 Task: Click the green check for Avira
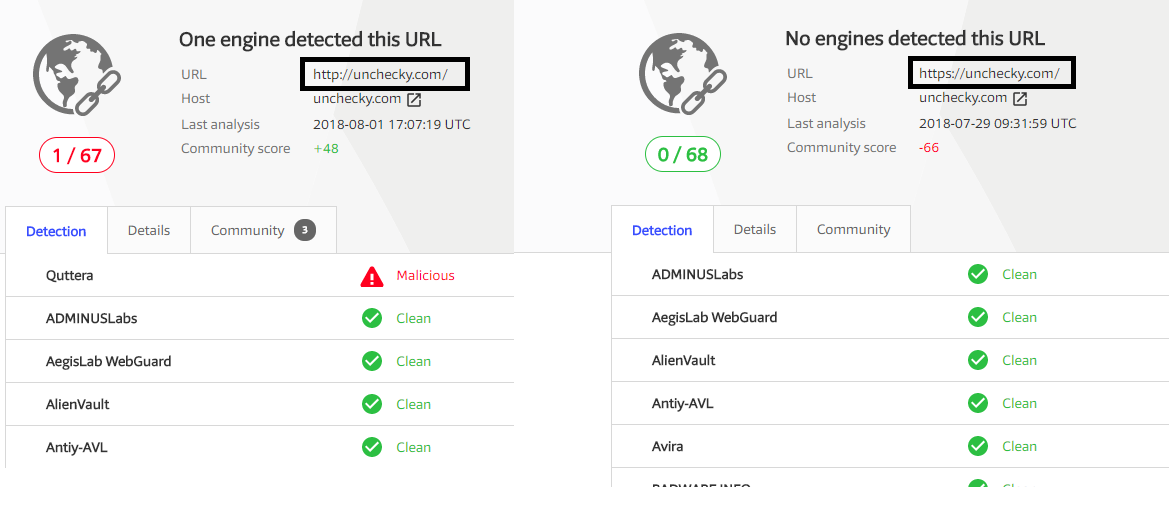point(977,447)
